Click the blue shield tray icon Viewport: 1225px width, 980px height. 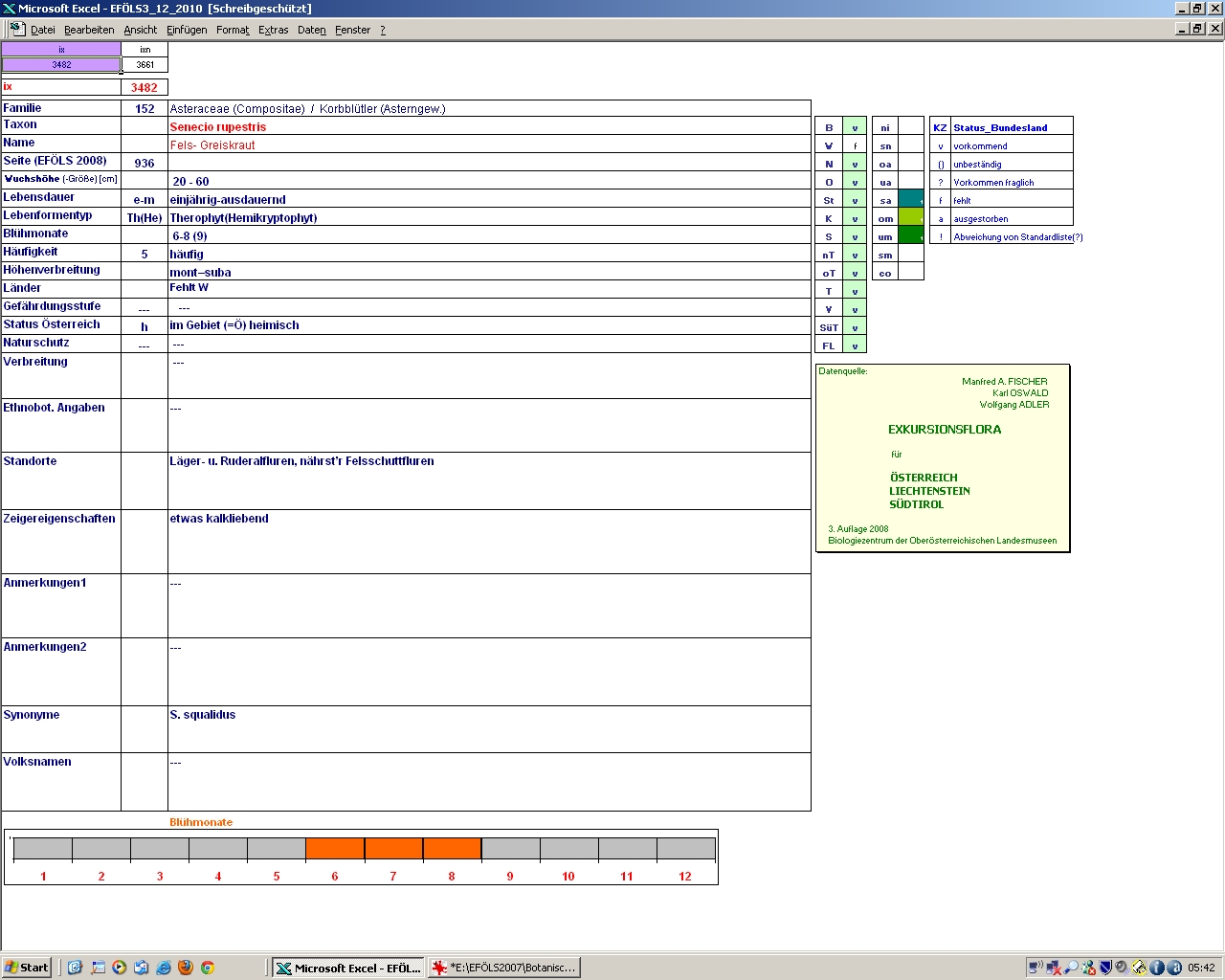click(x=1105, y=968)
